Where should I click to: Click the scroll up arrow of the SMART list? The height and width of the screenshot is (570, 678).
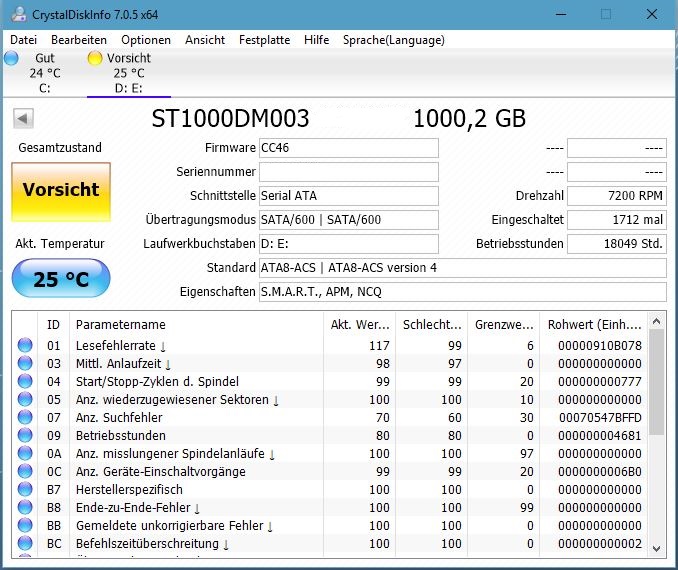click(656, 321)
